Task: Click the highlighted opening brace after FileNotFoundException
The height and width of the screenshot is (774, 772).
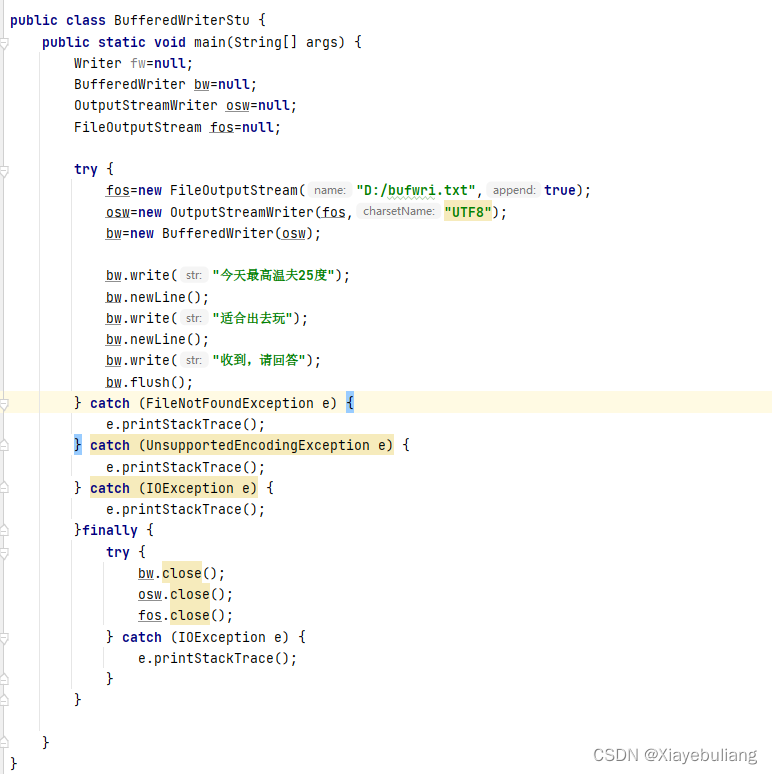Action: (x=349, y=403)
